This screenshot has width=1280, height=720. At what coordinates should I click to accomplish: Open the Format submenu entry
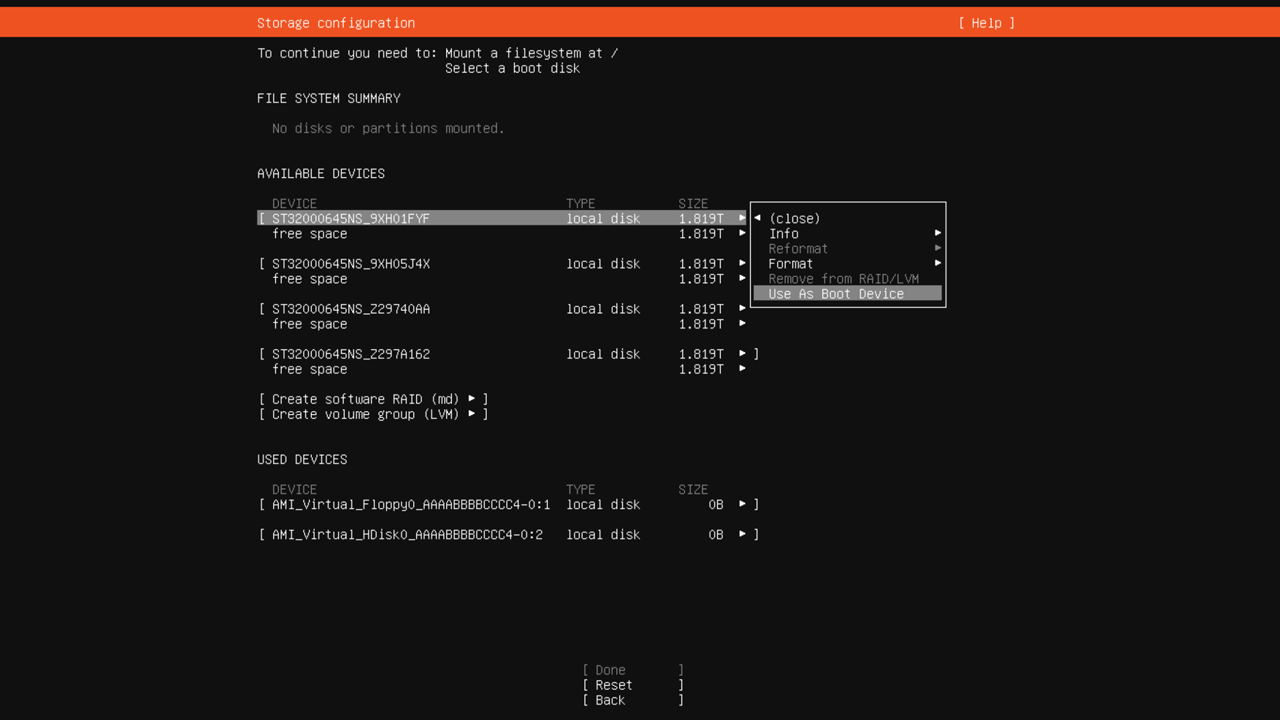pos(791,264)
